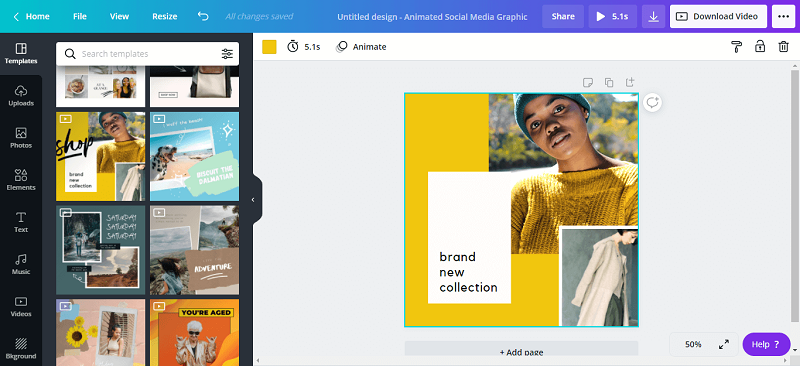
Task: Click the Search templates field
Action: click(148, 54)
